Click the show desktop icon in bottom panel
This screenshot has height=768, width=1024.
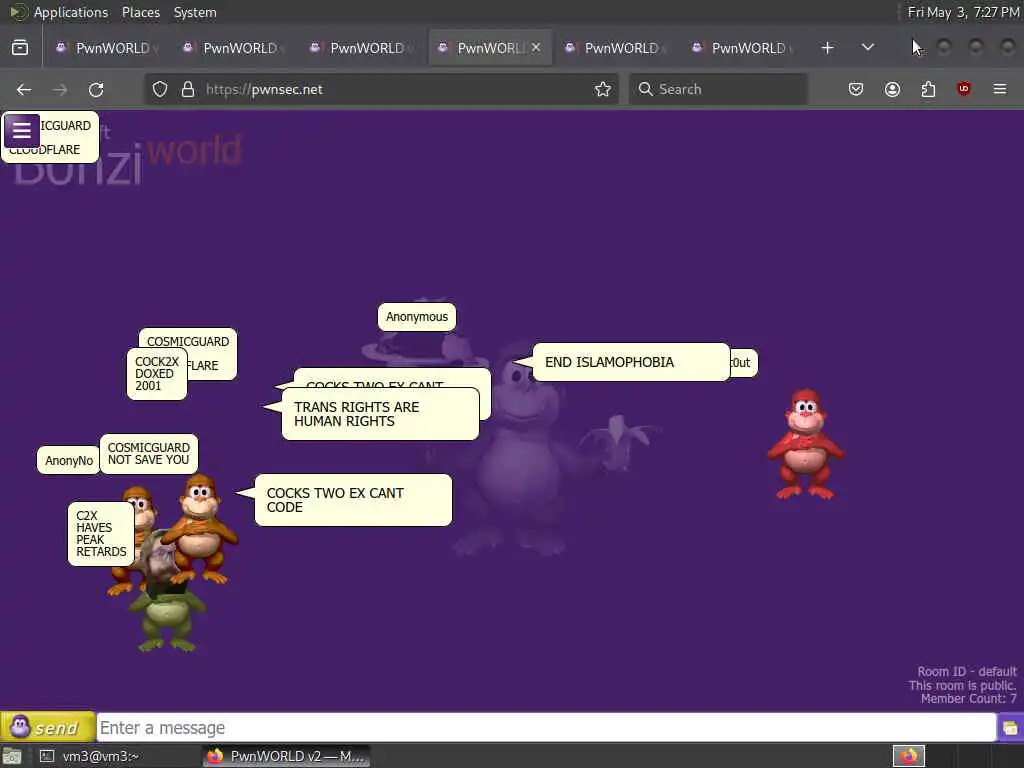[12, 756]
